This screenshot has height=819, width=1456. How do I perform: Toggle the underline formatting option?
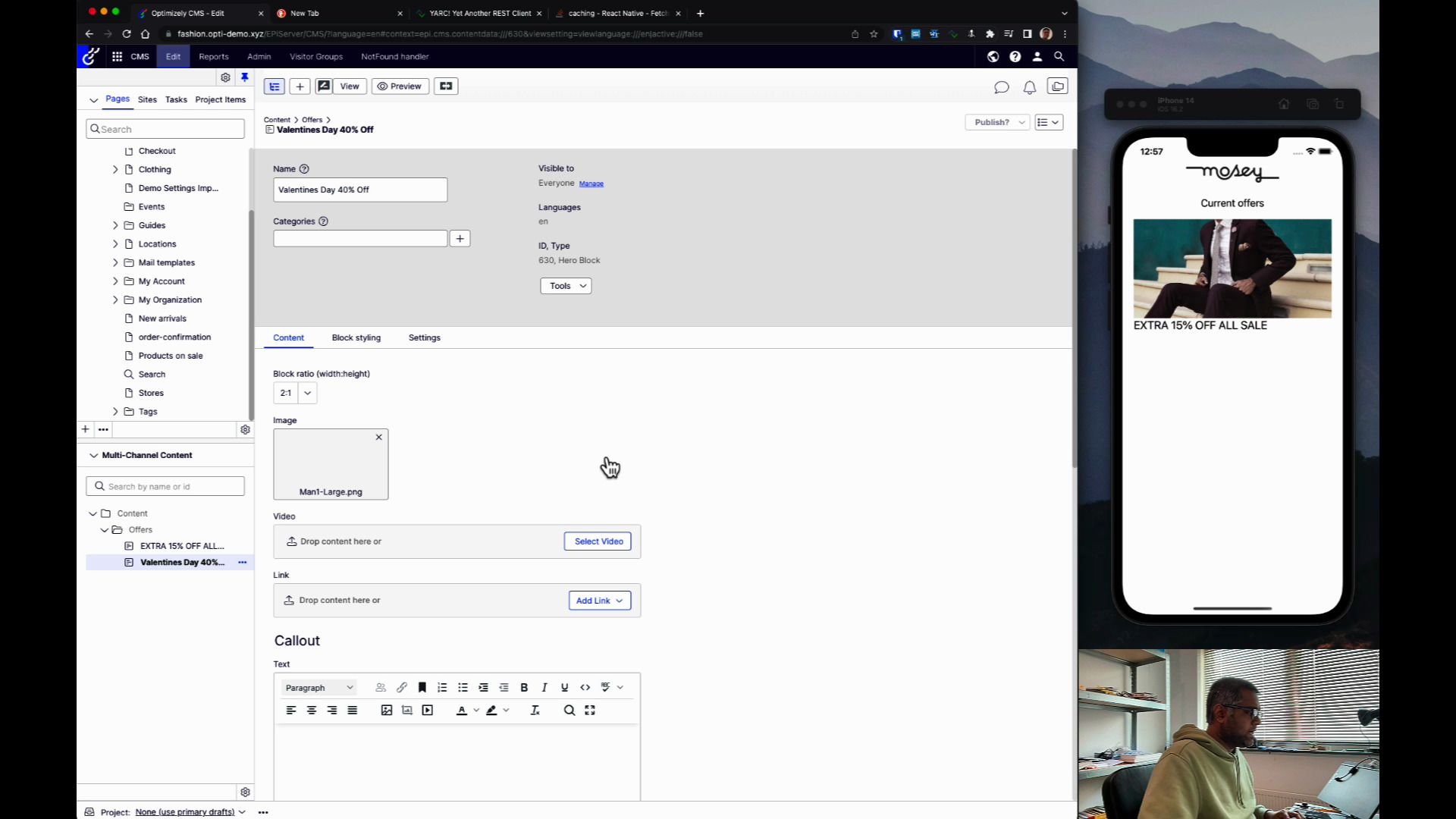pos(564,687)
